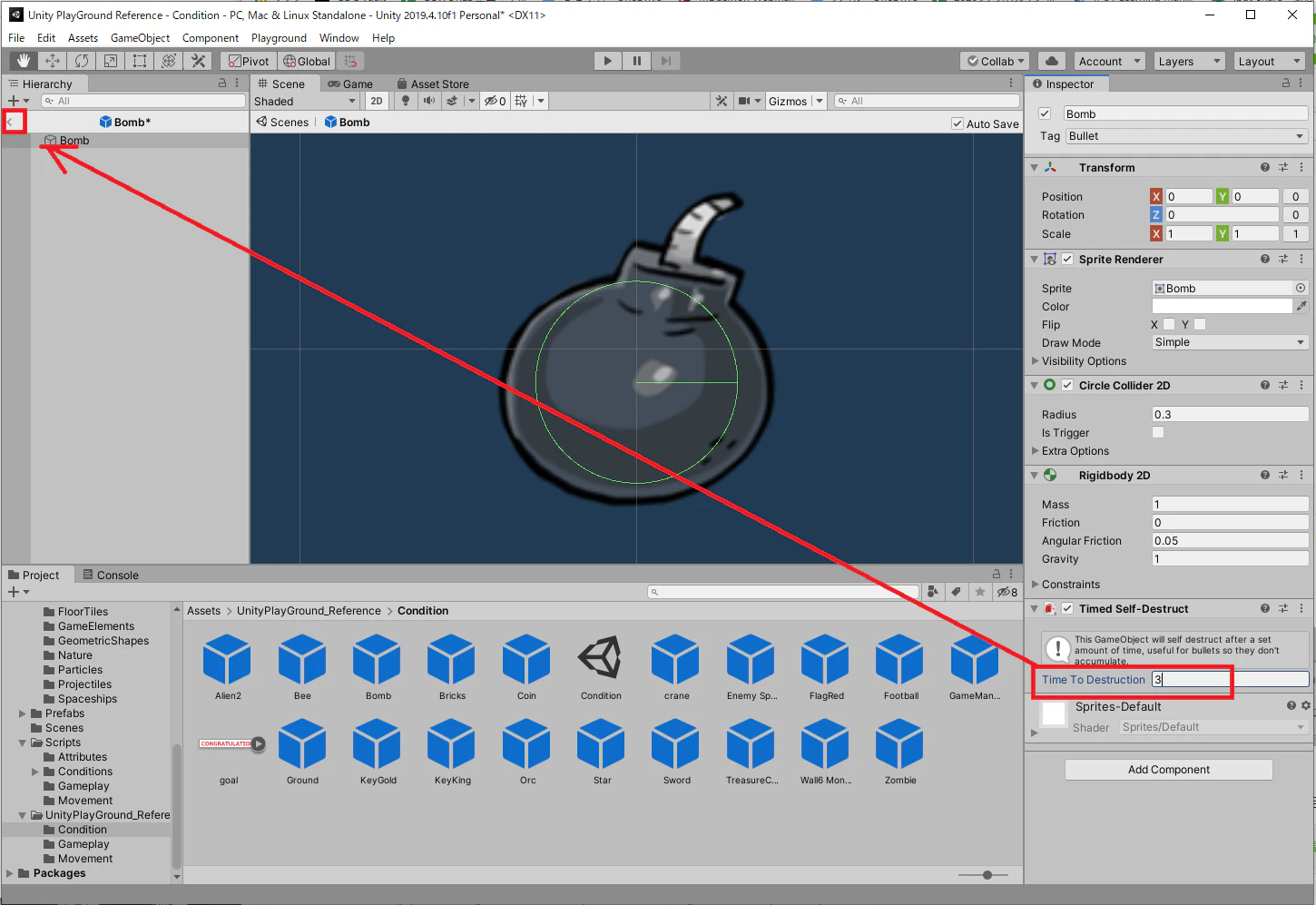Open the Collab button
1316x905 pixels.
(995, 61)
